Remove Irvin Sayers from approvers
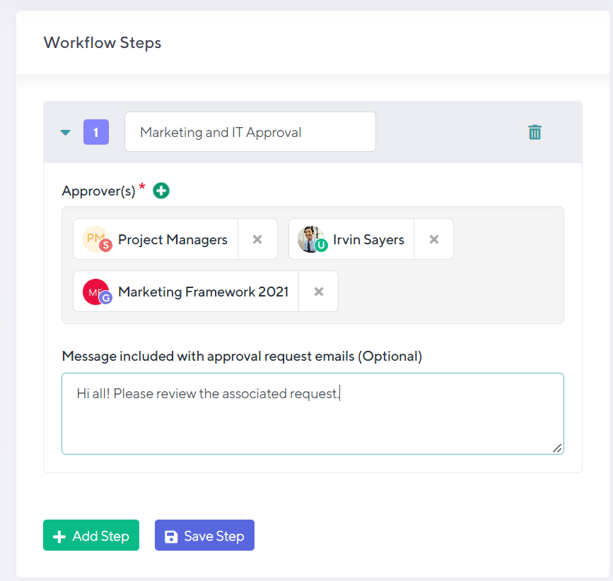Image resolution: width=613 pixels, height=581 pixels. pyautogui.click(x=434, y=240)
